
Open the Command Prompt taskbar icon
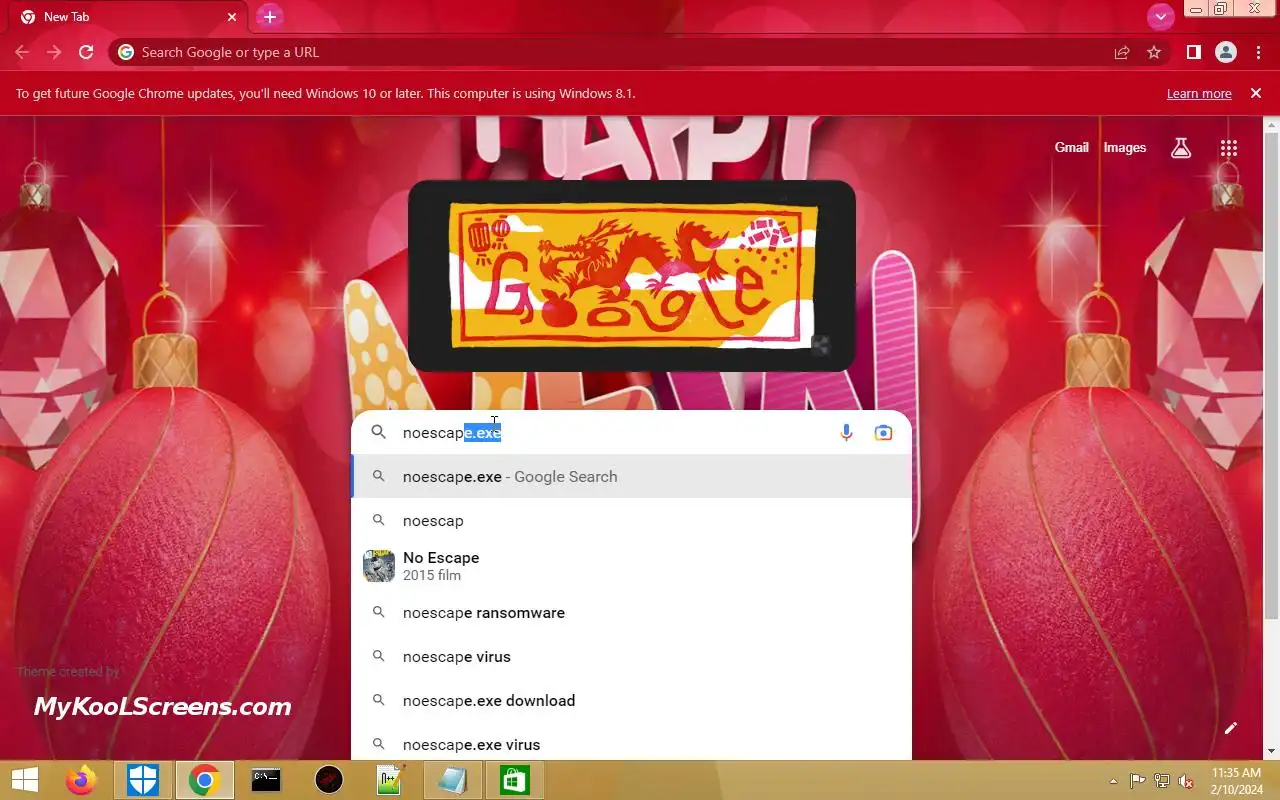[x=266, y=780]
